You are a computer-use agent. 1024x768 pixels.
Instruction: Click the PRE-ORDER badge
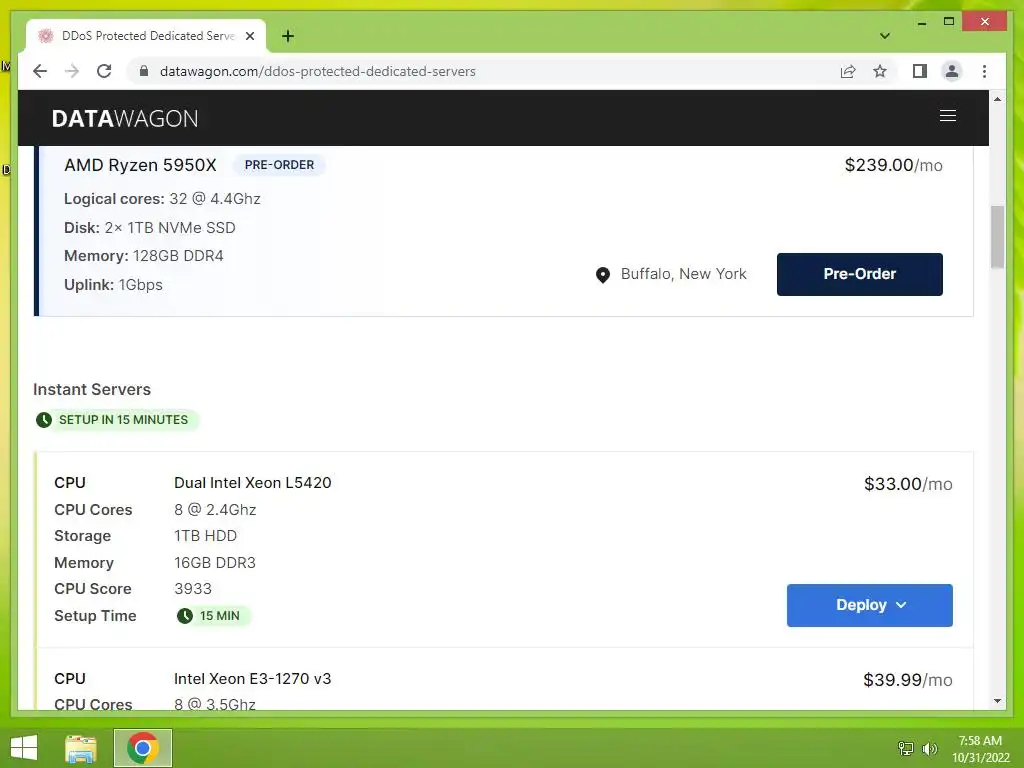(x=280, y=165)
